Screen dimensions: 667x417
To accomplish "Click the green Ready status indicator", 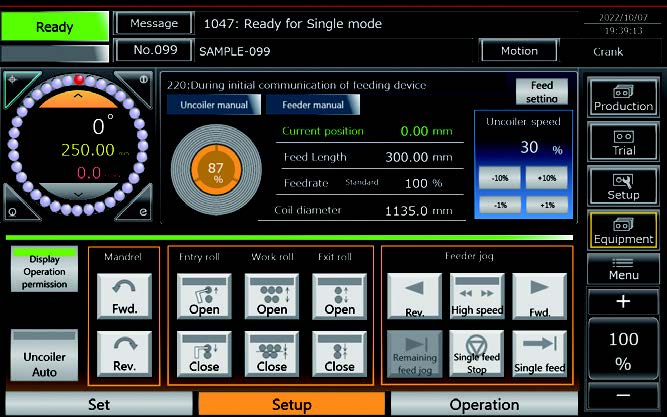I will tap(54, 27).
